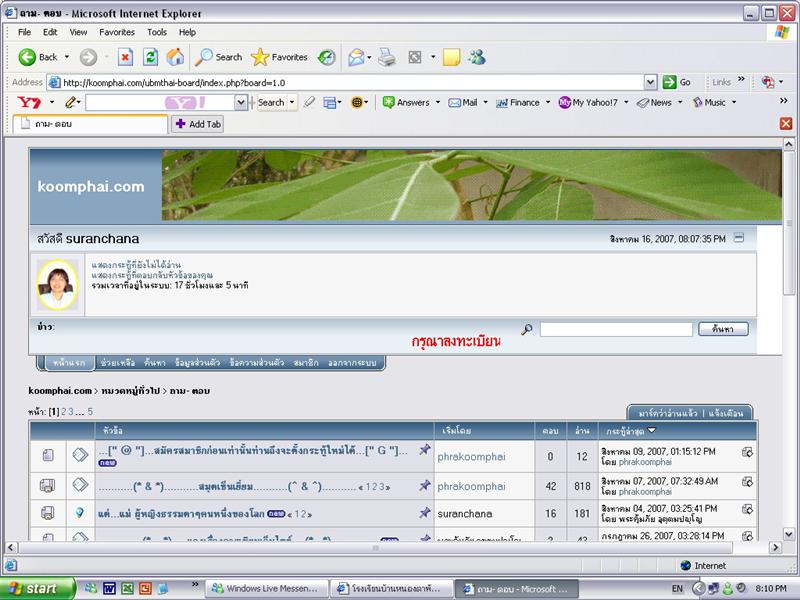Open the File menu

point(24,32)
